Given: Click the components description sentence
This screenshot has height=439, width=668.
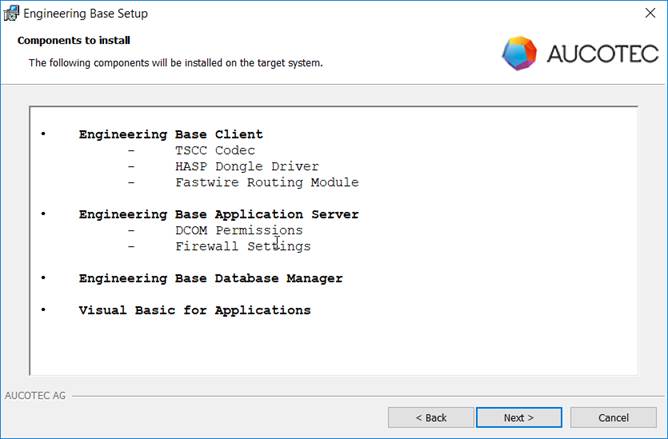Looking at the screenshot, I should pyautogui.click(x=176, y=63).
